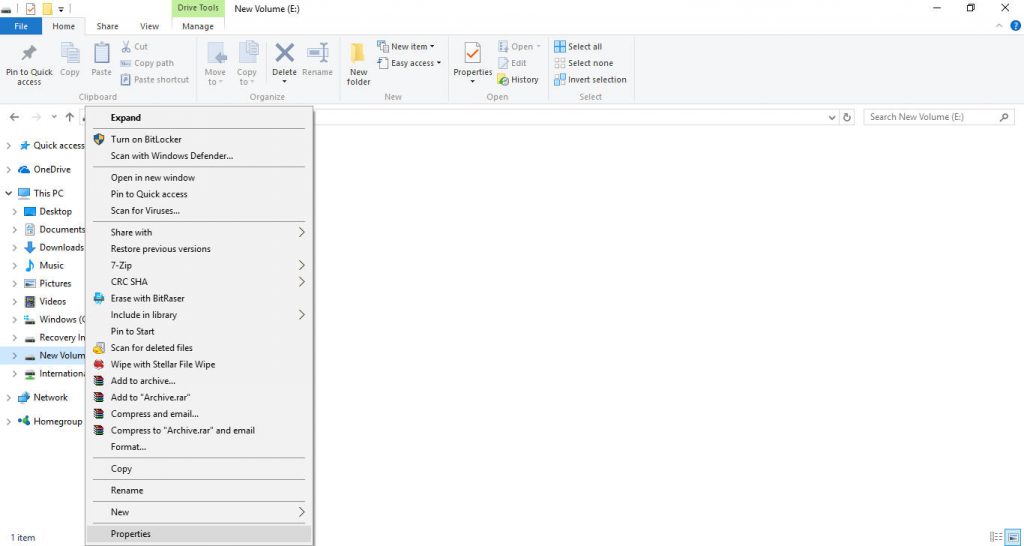The height and width of the screenshot is (546, 1024).
Task: Choose Add to archive...
Action: coord(199,381)
